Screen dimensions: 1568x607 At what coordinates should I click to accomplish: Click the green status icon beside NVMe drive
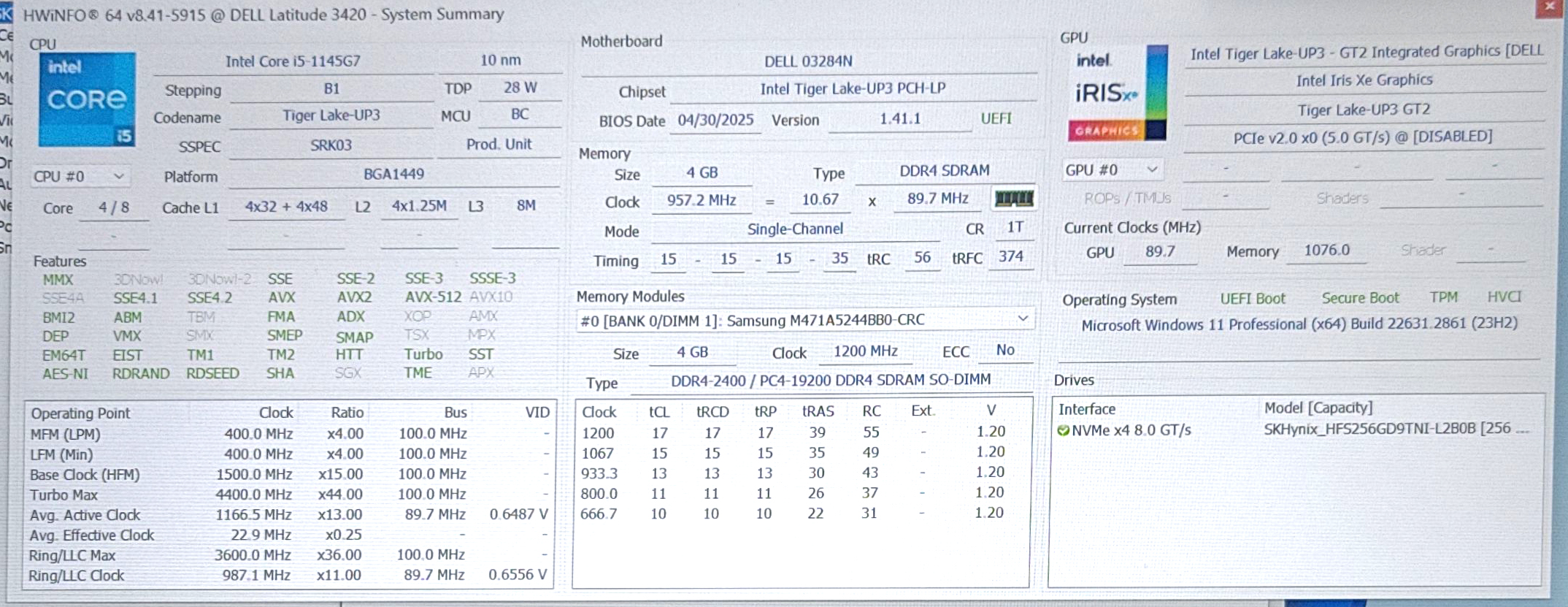1064,431
